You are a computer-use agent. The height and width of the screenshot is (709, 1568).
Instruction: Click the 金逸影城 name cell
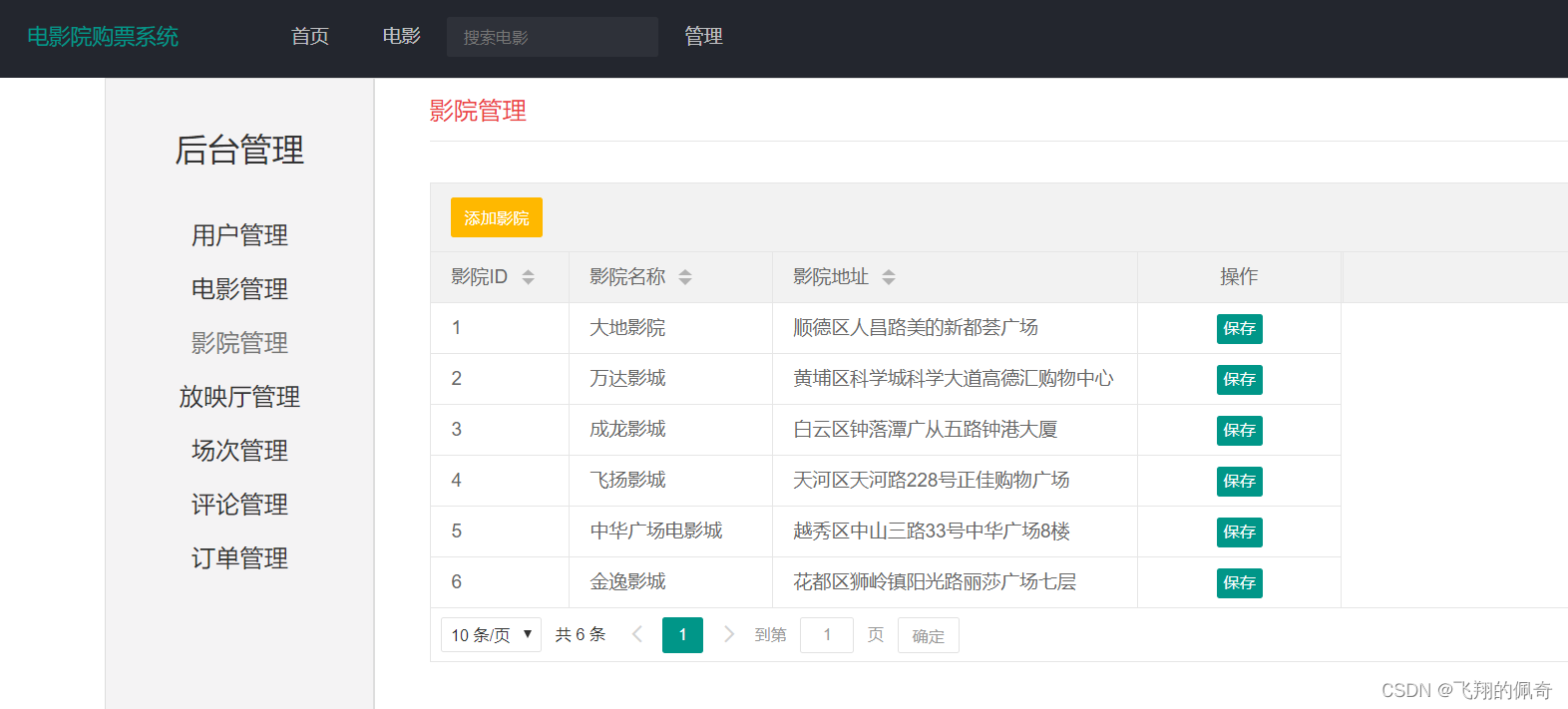tap(671, 582)
